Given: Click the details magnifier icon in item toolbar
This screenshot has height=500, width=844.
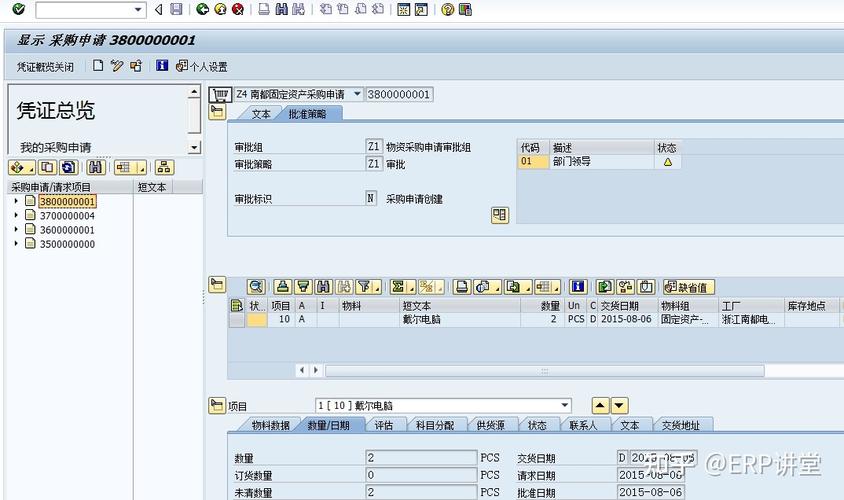Looking at the screenshot, I should [x=256, y=287].
